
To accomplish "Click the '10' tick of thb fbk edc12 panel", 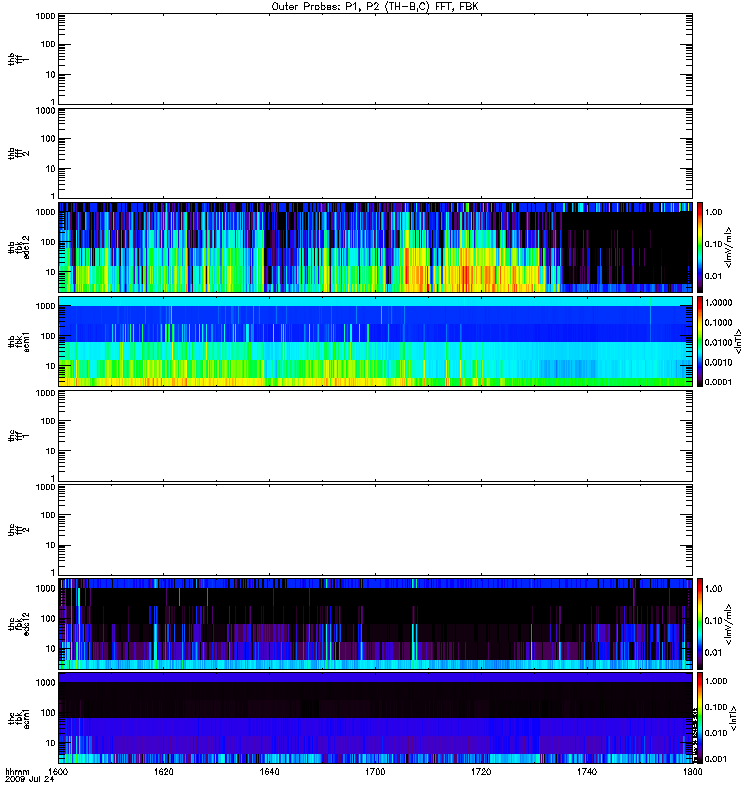I will (51, 272).
